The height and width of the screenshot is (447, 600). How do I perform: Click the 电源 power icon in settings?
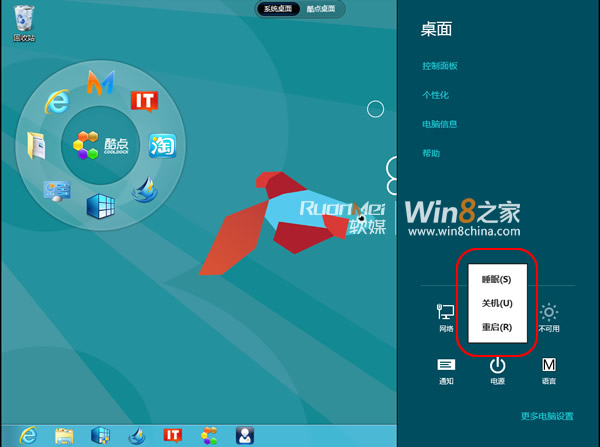point(497,366)
